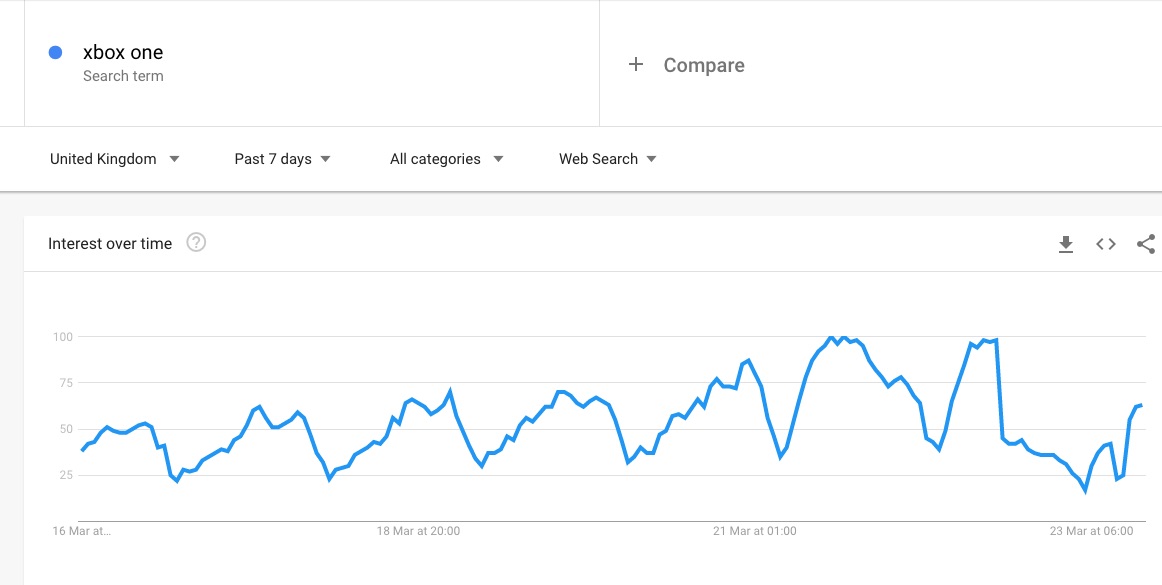Click the Search term subtitle text
Screen dimensions: 1162x585
pyautogui.click(x=123, y=76)
